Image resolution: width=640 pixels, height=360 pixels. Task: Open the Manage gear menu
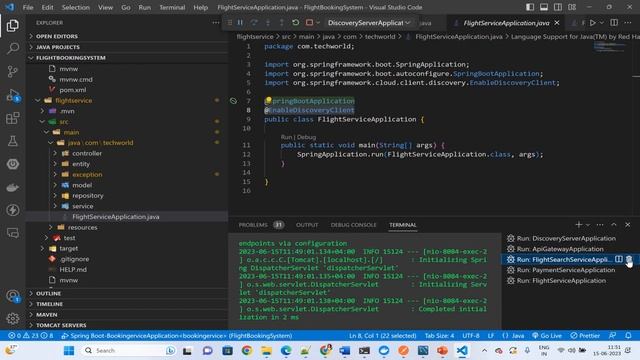point(13,318)
